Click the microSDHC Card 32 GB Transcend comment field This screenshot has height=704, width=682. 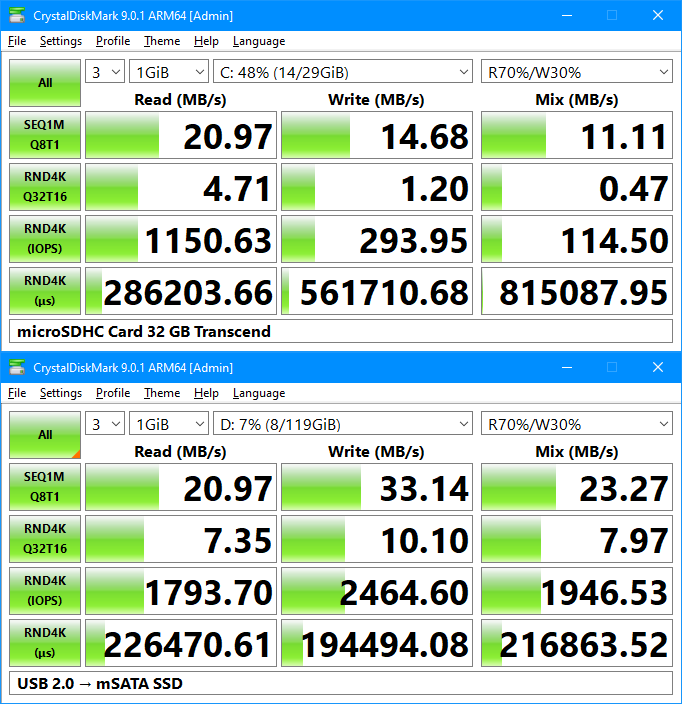340,331
